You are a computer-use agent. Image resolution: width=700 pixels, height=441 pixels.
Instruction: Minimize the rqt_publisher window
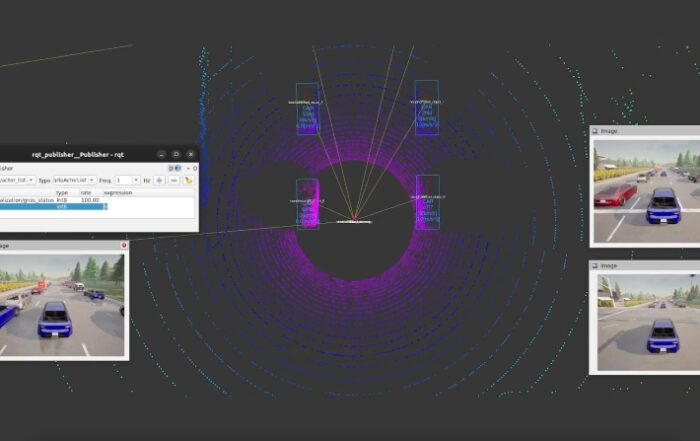tap(162, 154)
